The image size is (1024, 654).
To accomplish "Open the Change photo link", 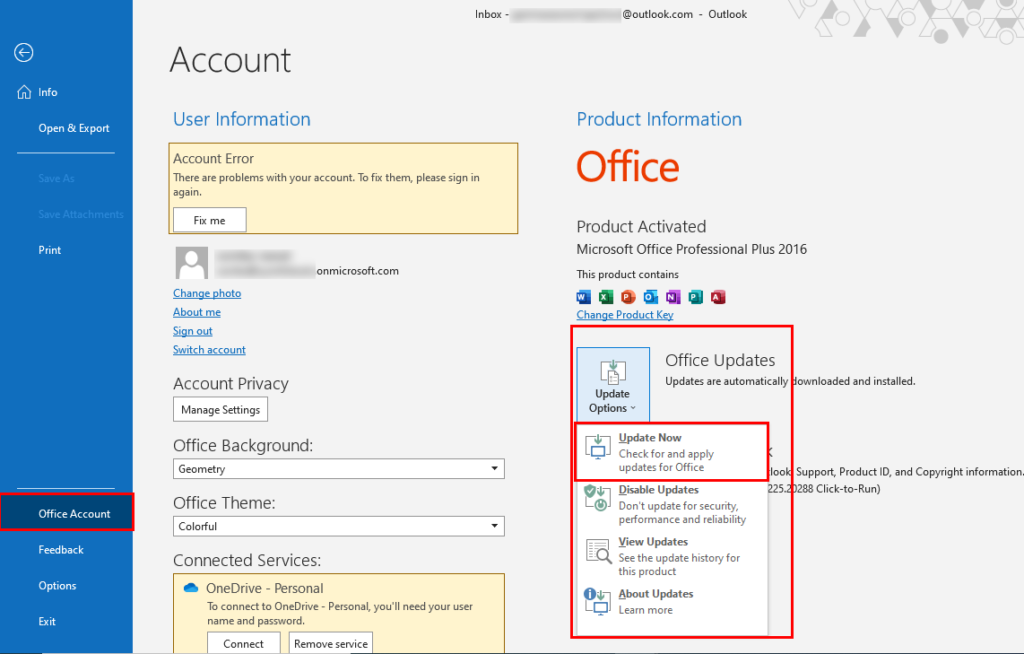I will click(207, 293).
